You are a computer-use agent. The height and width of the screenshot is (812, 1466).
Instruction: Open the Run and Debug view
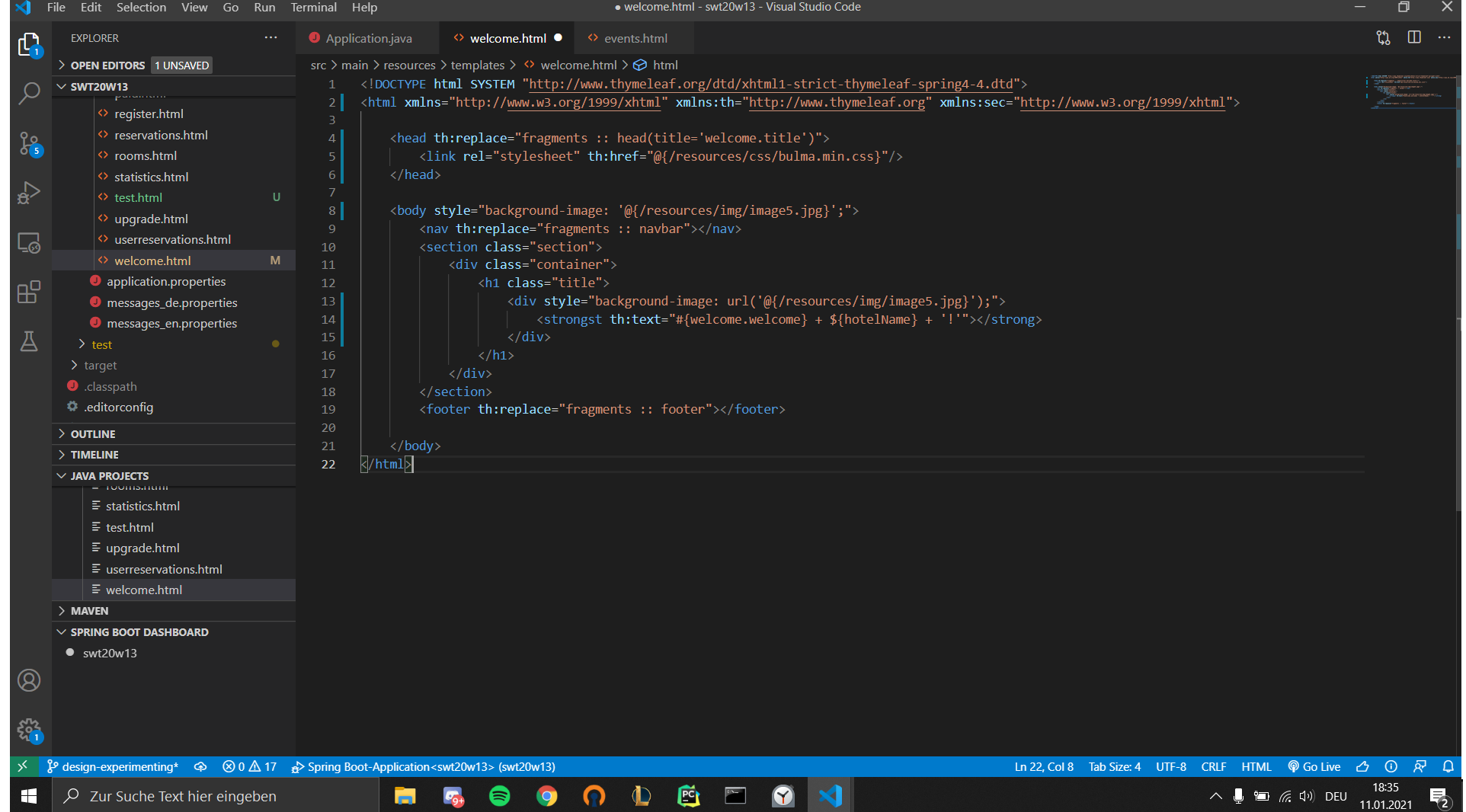pos(29,193)
